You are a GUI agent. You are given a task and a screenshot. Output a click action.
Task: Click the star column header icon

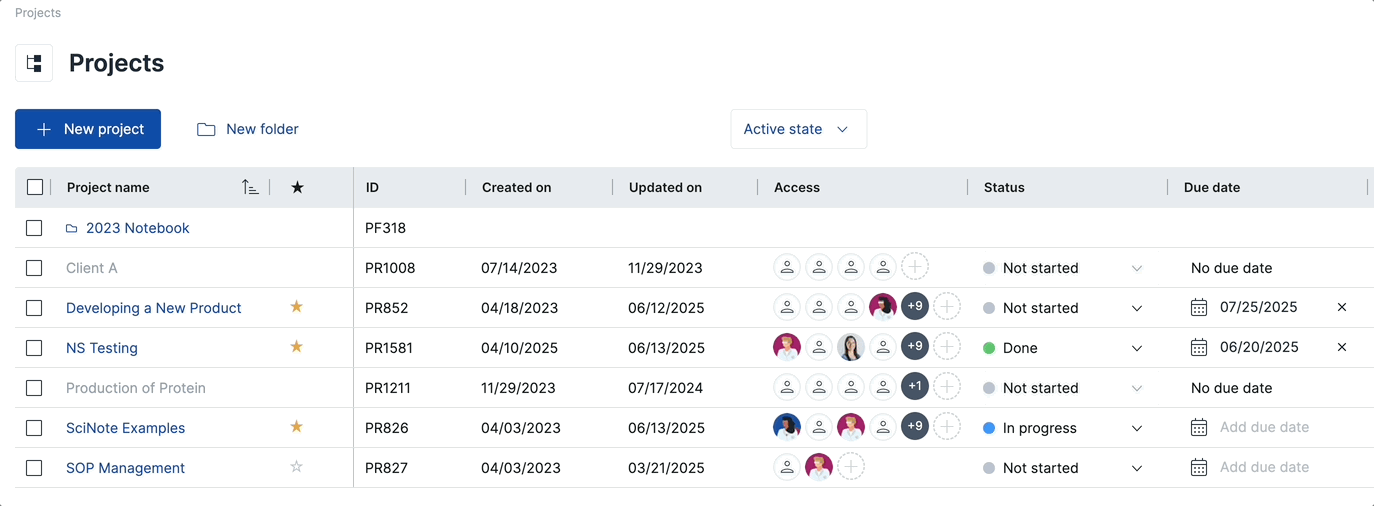(297, 187)
